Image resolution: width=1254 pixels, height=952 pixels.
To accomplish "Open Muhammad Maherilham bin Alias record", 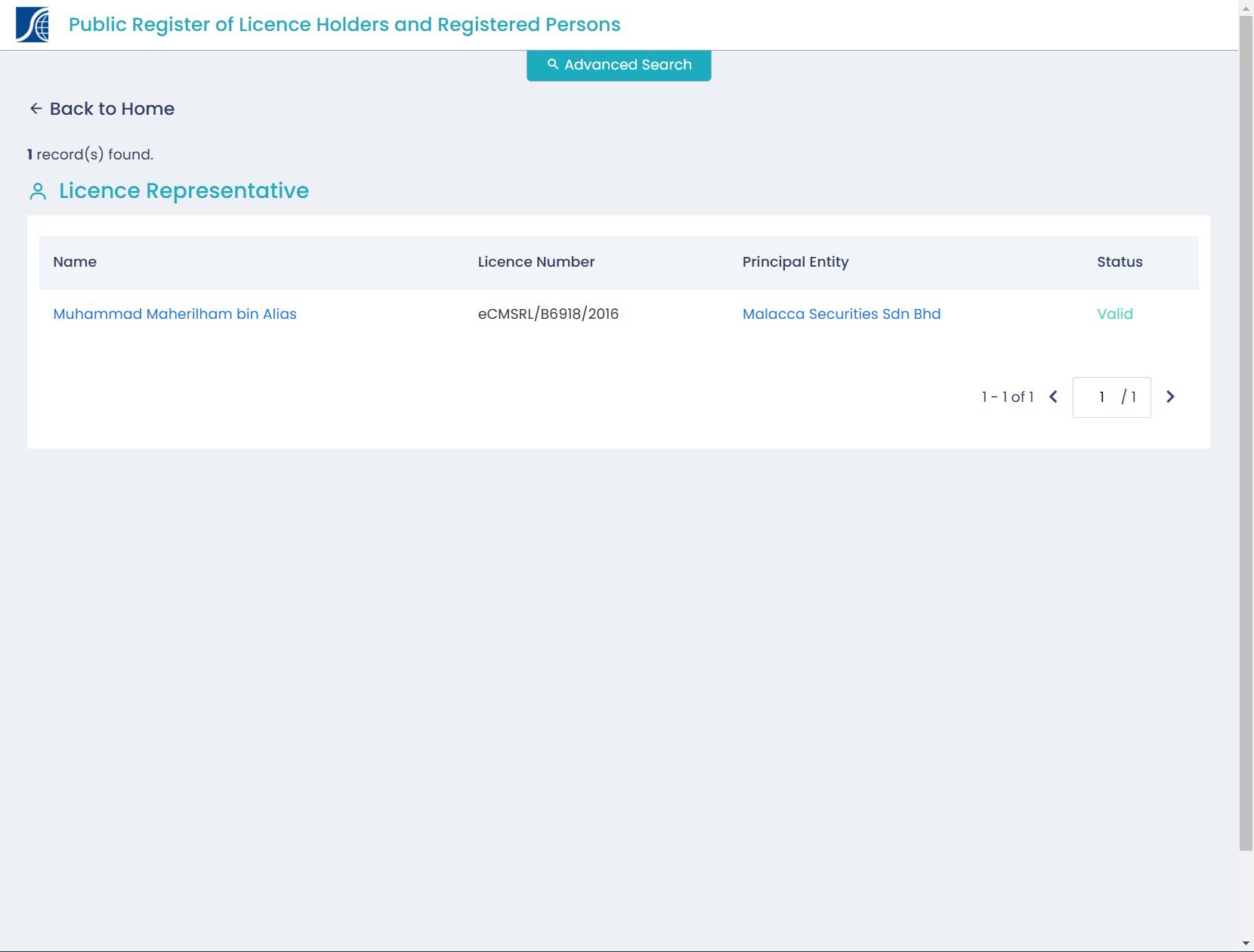I will [175, 314].
